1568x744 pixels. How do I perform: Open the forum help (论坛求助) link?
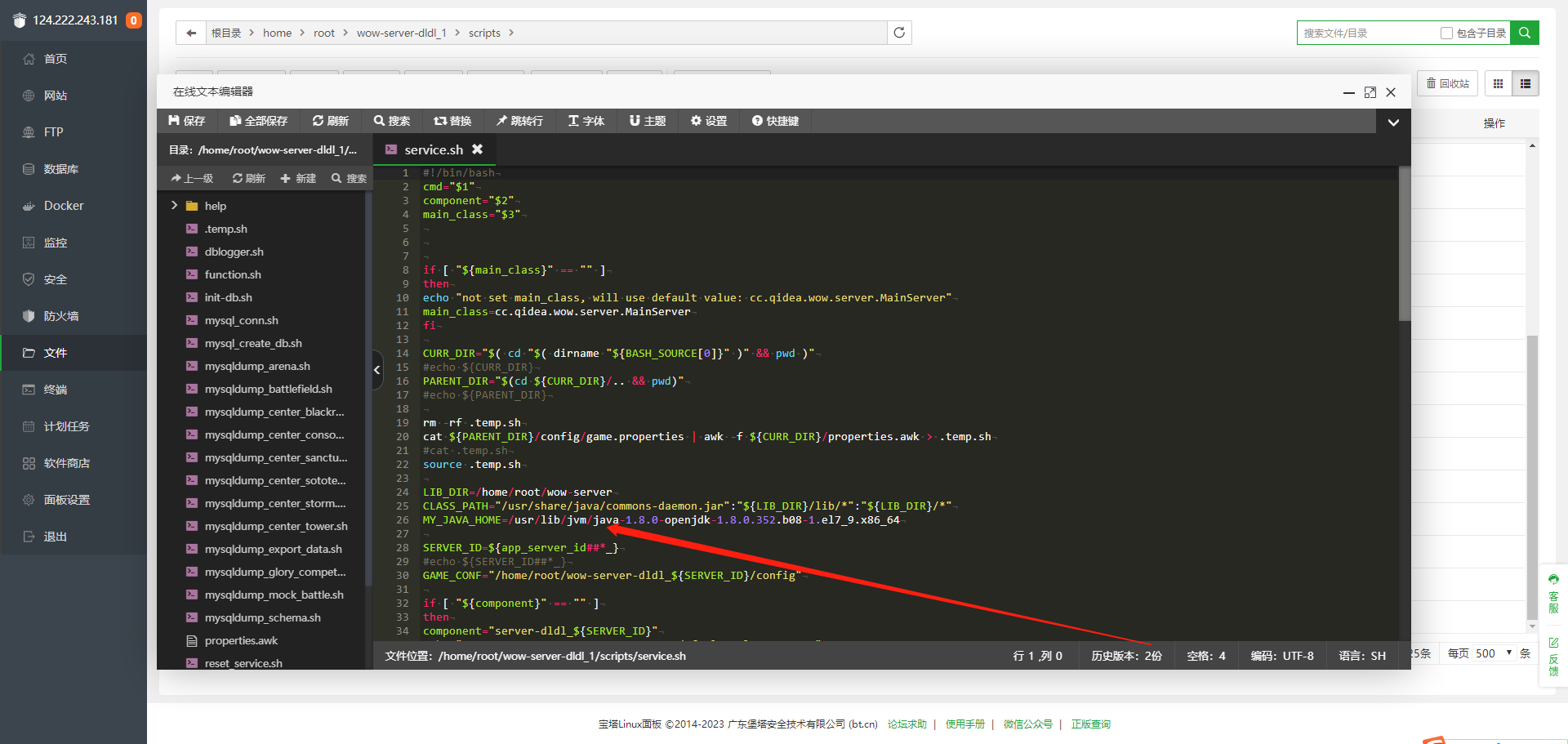(x=906, y=724)
